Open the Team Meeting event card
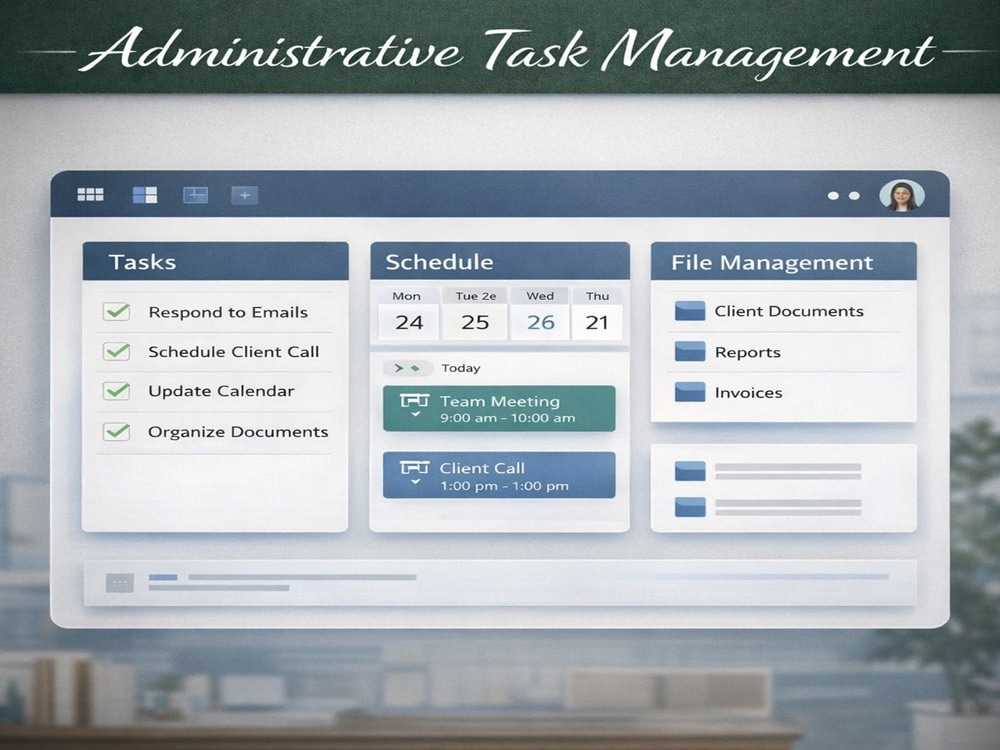Screen dimensions: 1000x750 499,409
